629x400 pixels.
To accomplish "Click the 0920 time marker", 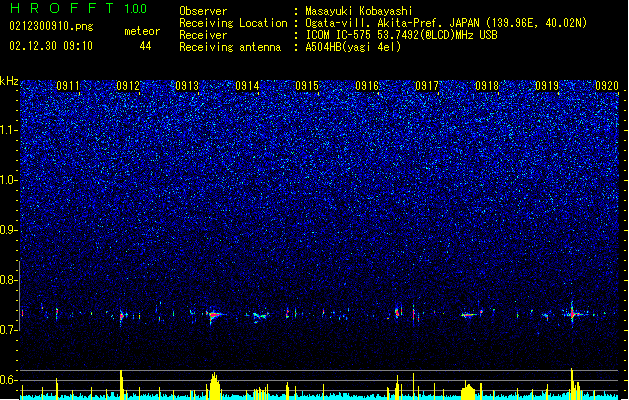I will point(607,86).
